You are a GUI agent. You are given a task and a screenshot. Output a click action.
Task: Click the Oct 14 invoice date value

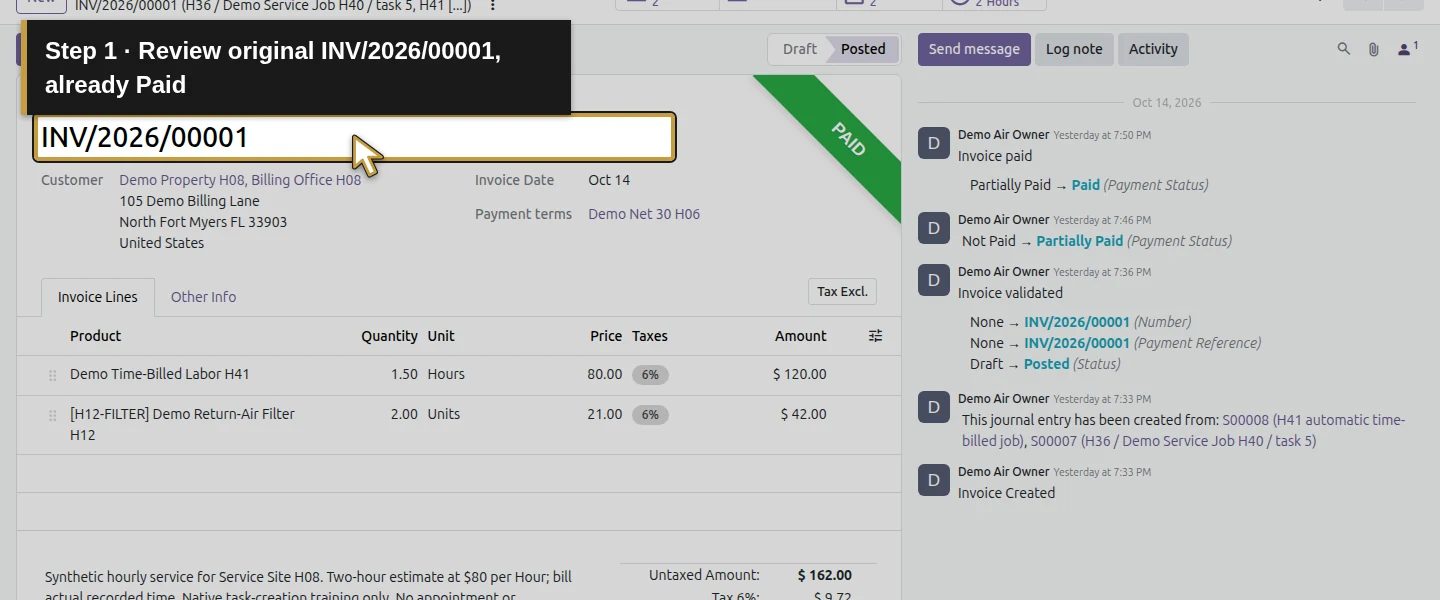pos(609,180)
